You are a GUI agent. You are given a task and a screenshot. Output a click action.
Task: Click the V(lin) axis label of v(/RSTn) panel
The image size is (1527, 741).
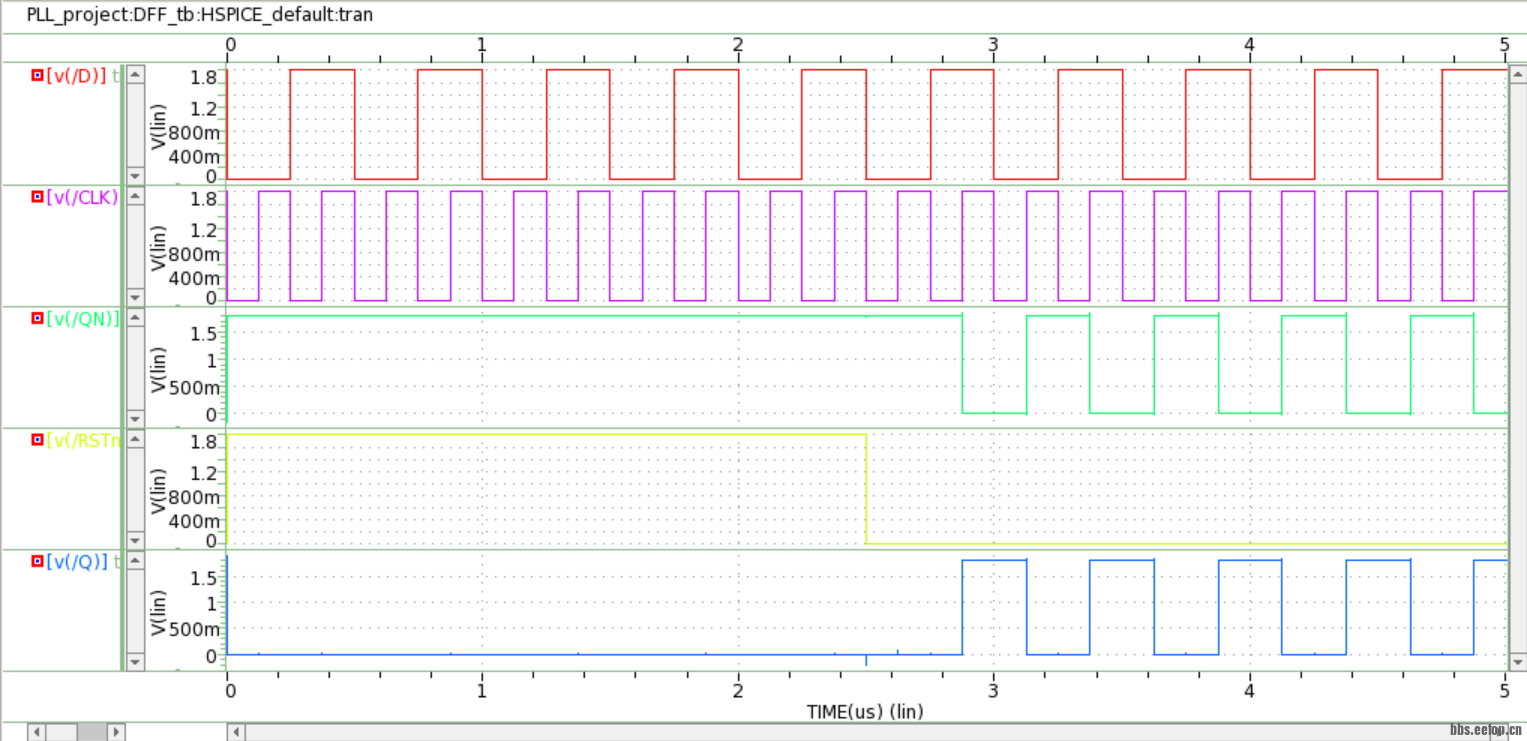coord(158,490)
